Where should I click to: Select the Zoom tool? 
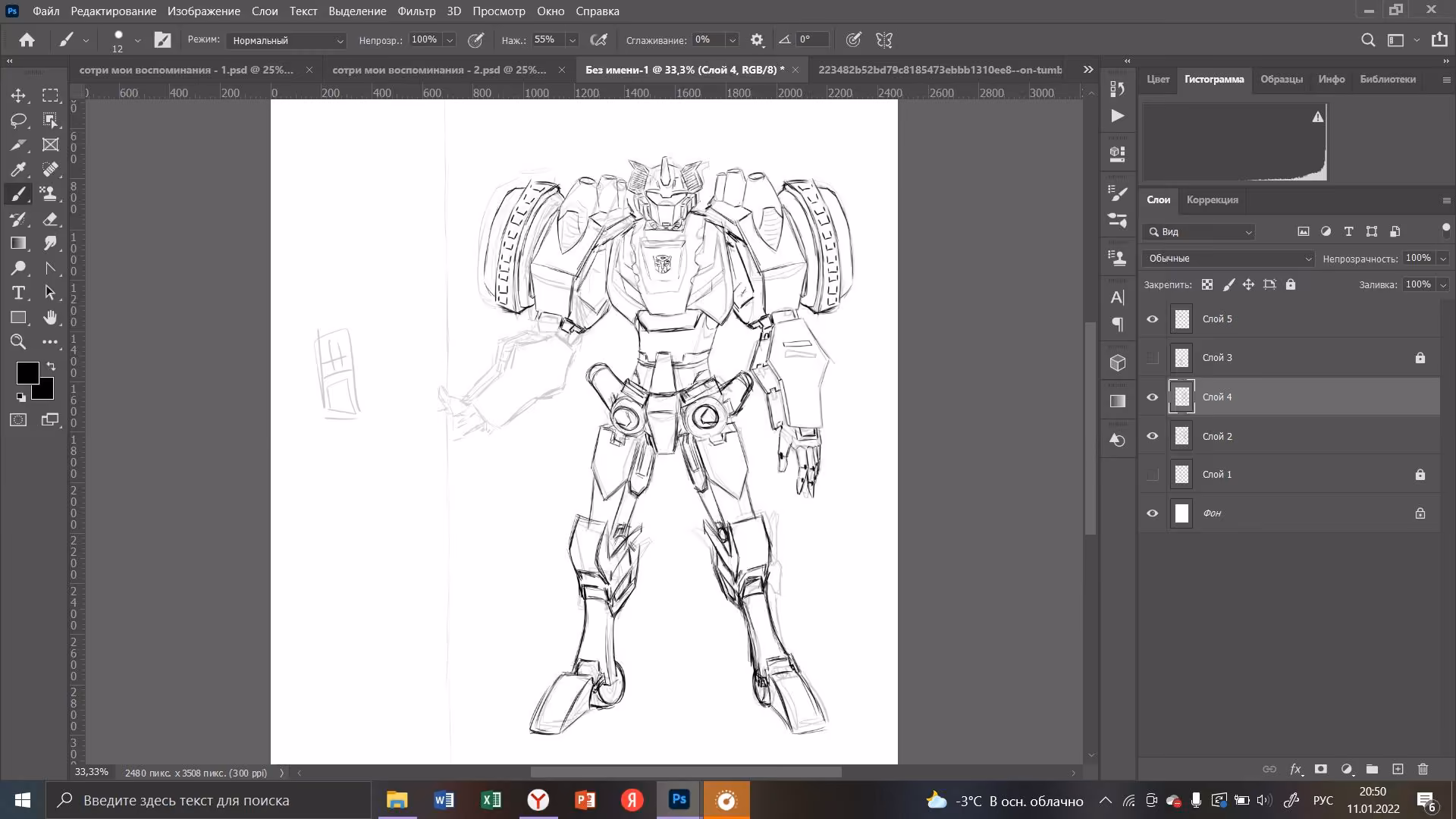18,342
